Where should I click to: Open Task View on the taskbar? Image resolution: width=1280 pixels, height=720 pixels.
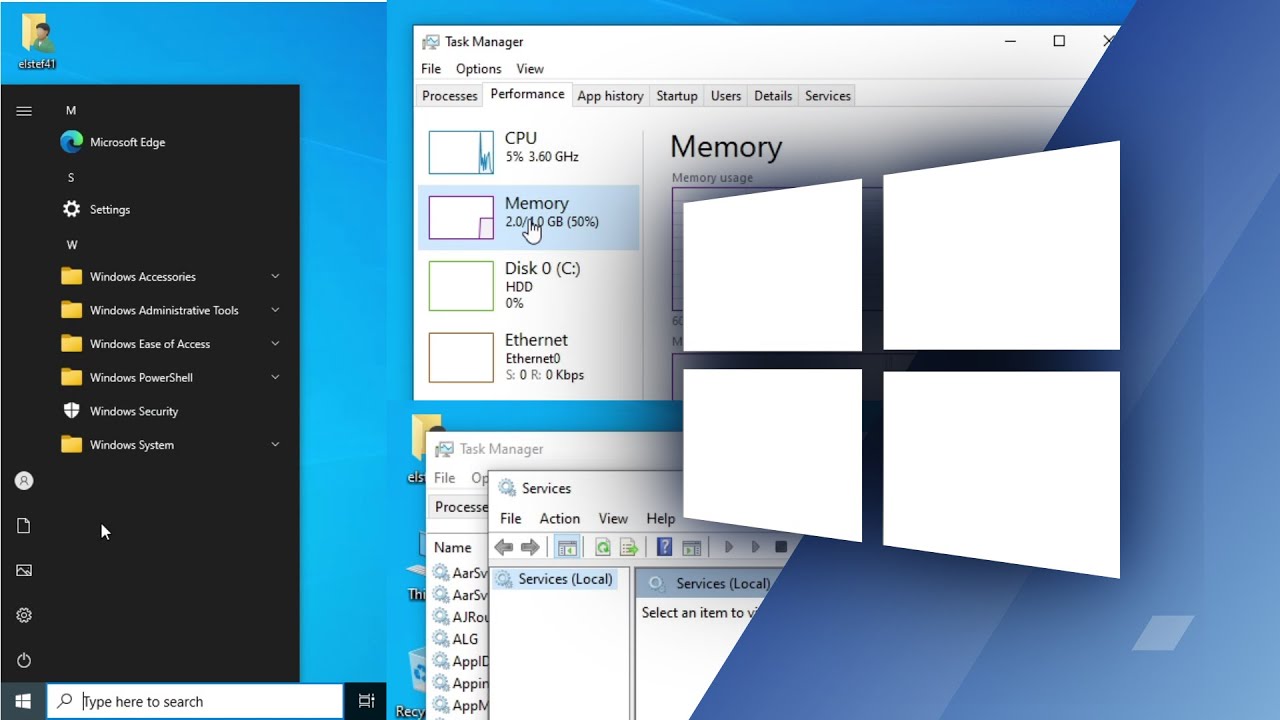(366, 701)
